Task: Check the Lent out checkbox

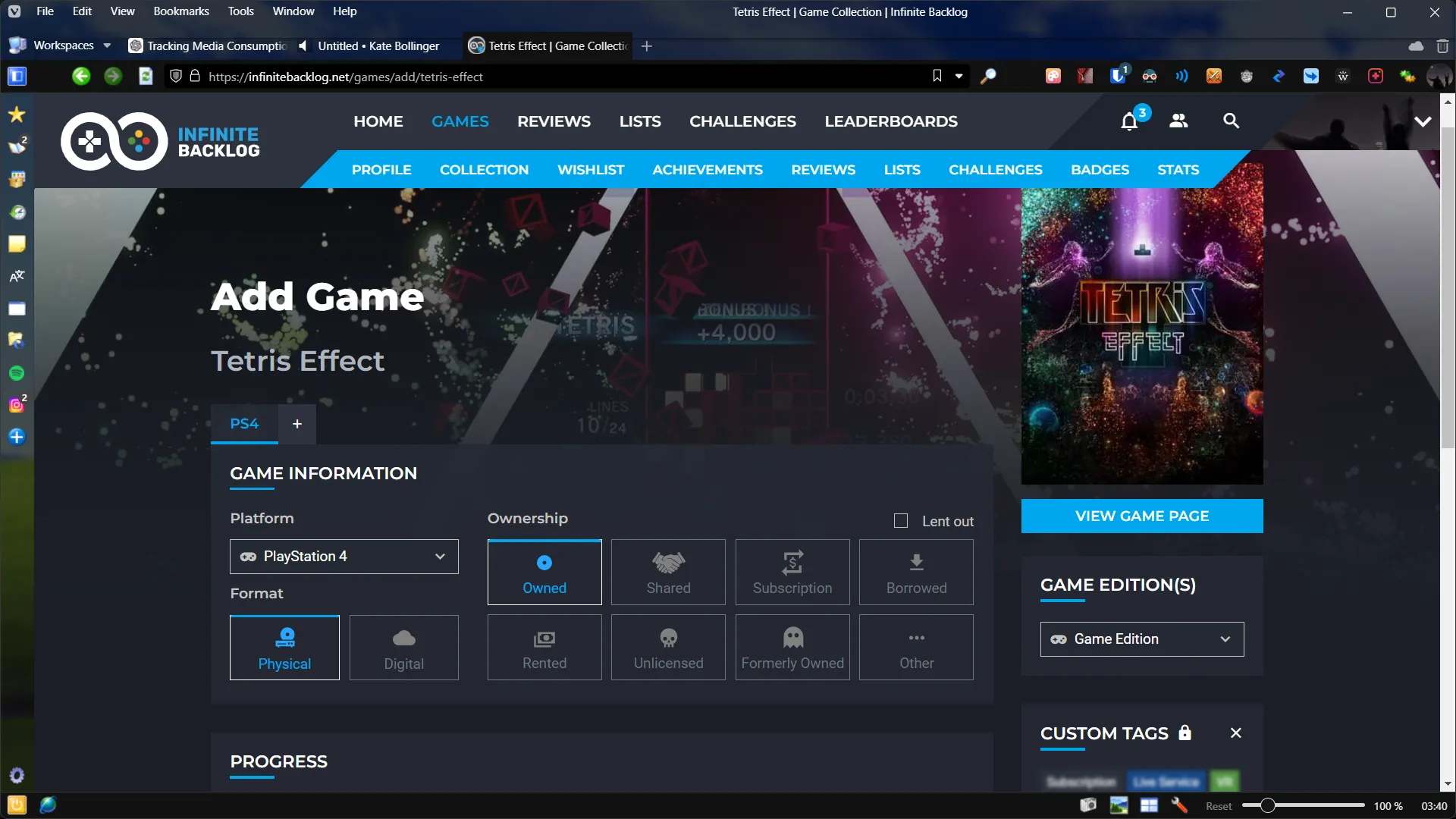Action: click(x=901, y=521)
